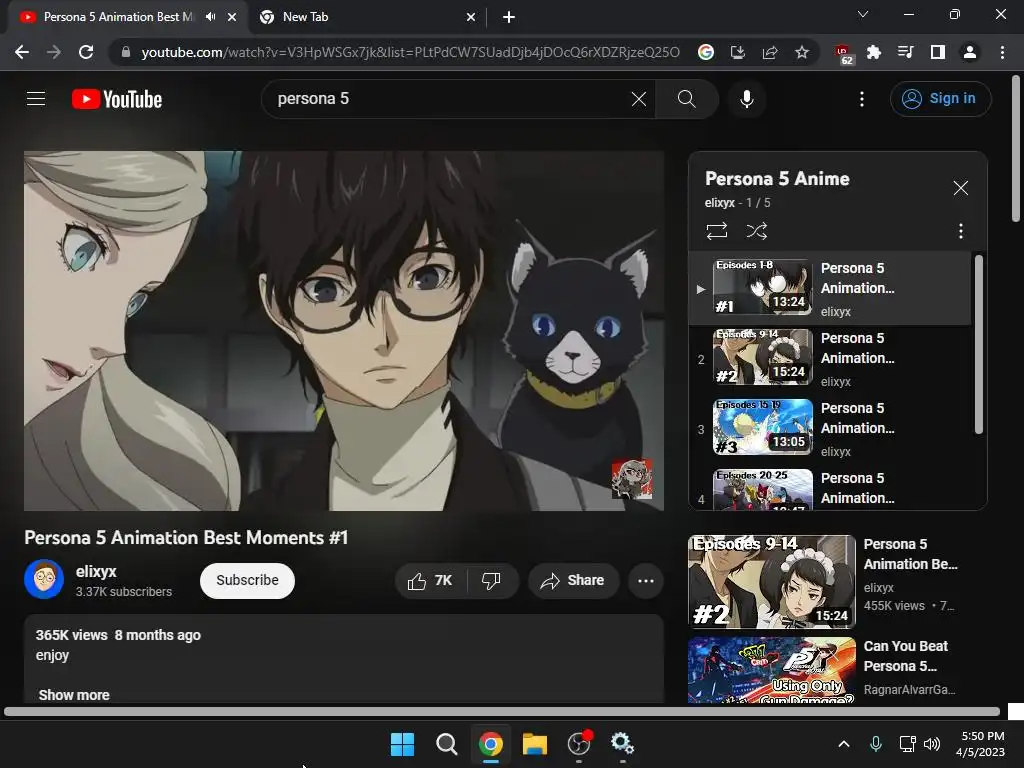The image size is (1024, 768).
Task: Open playlist options three-dot menu
Action: (960, 231)
